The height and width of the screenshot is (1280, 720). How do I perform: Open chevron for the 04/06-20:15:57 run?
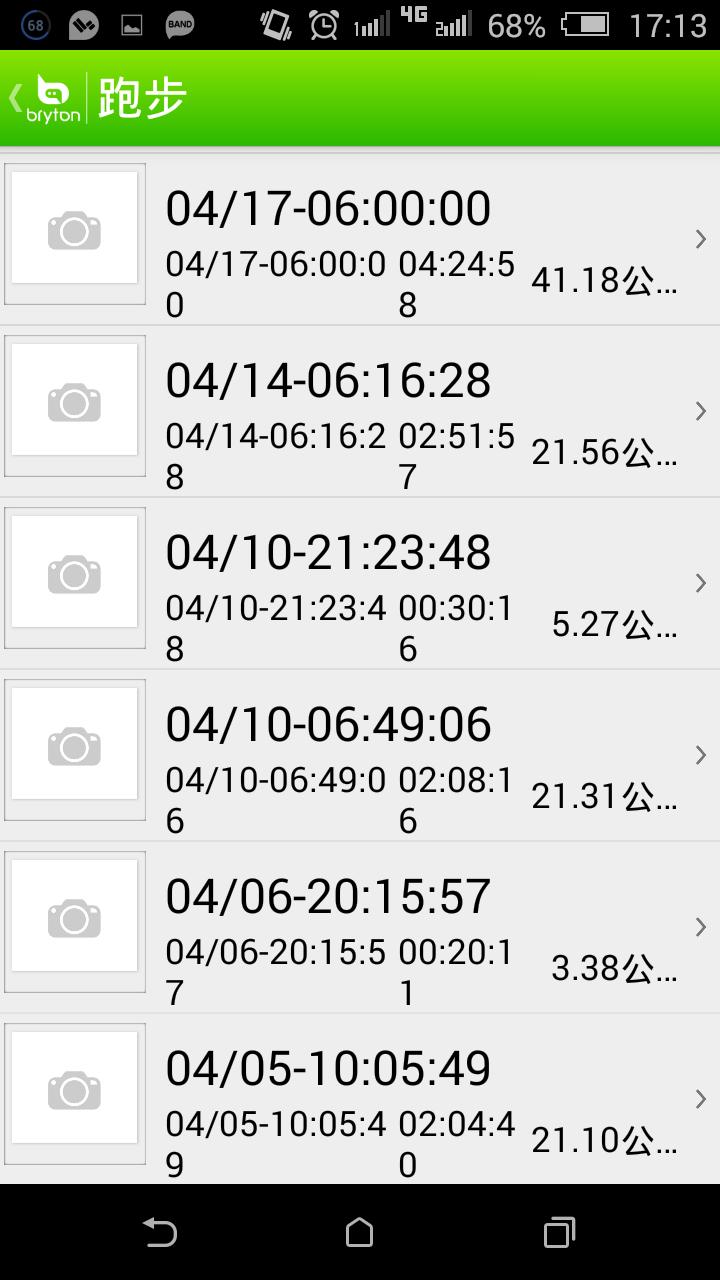click(x=700, y=927)
